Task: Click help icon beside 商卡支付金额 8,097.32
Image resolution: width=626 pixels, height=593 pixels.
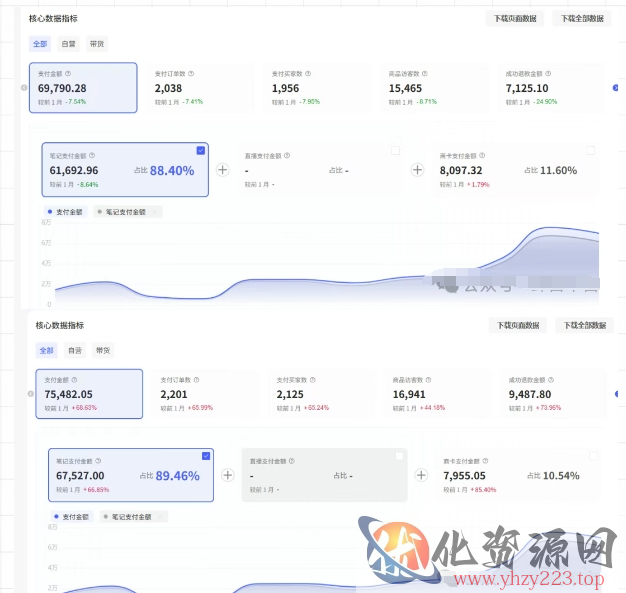Action: click(x=482, y=155)
